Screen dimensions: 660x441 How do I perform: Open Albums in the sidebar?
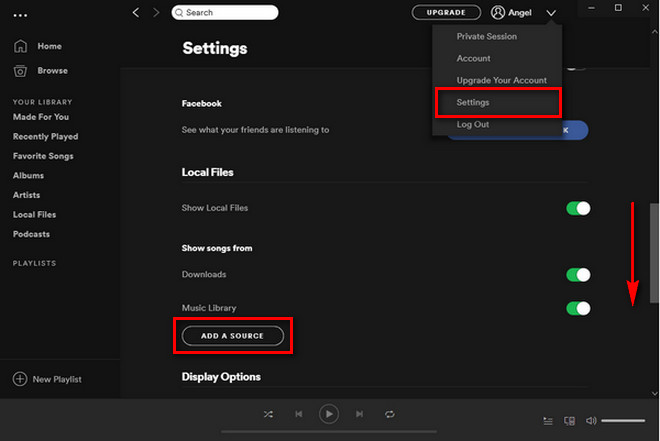[x=28, y=175]
